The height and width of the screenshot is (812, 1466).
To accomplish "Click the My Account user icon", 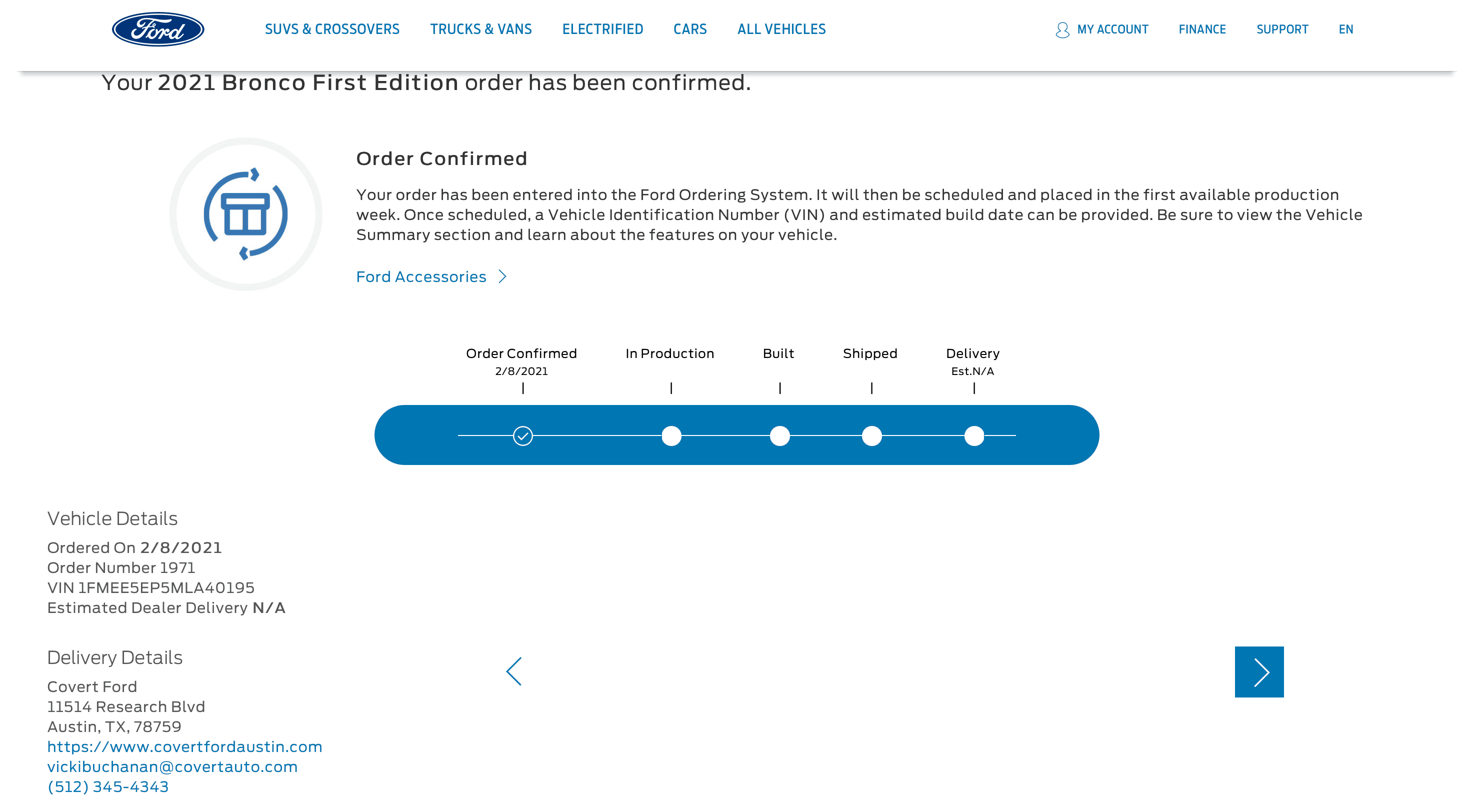I will coord(1062,29).
